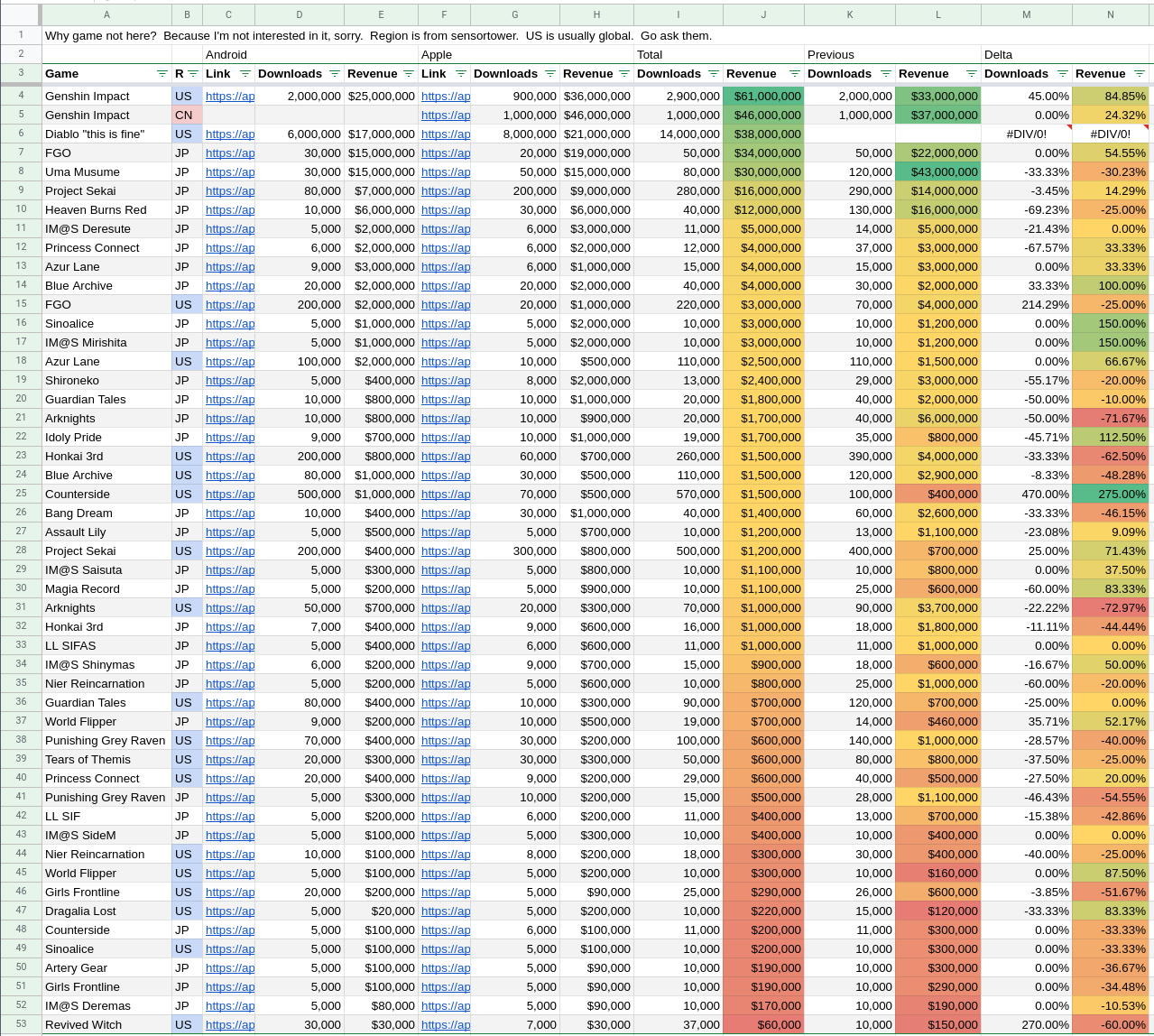Select the -72.97% revenue delta cell
Viewport: 1154px width, 1036px height.
point(1111,608)
